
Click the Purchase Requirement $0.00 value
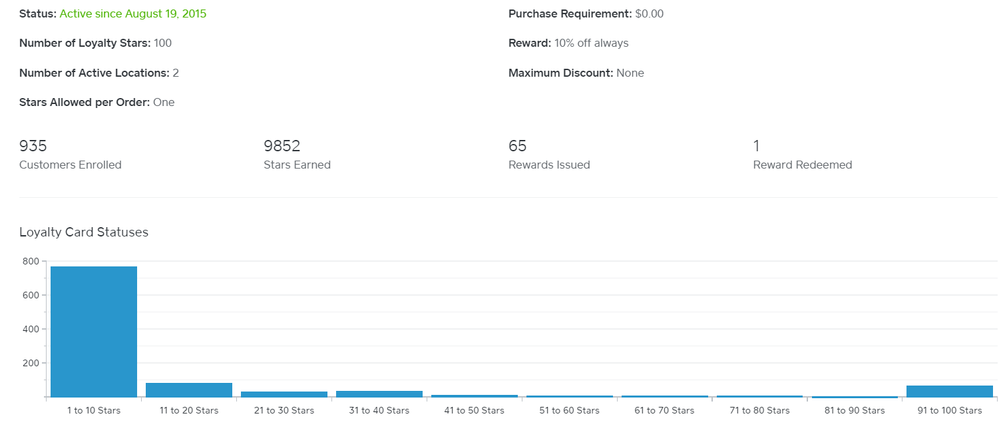[649, 14]
